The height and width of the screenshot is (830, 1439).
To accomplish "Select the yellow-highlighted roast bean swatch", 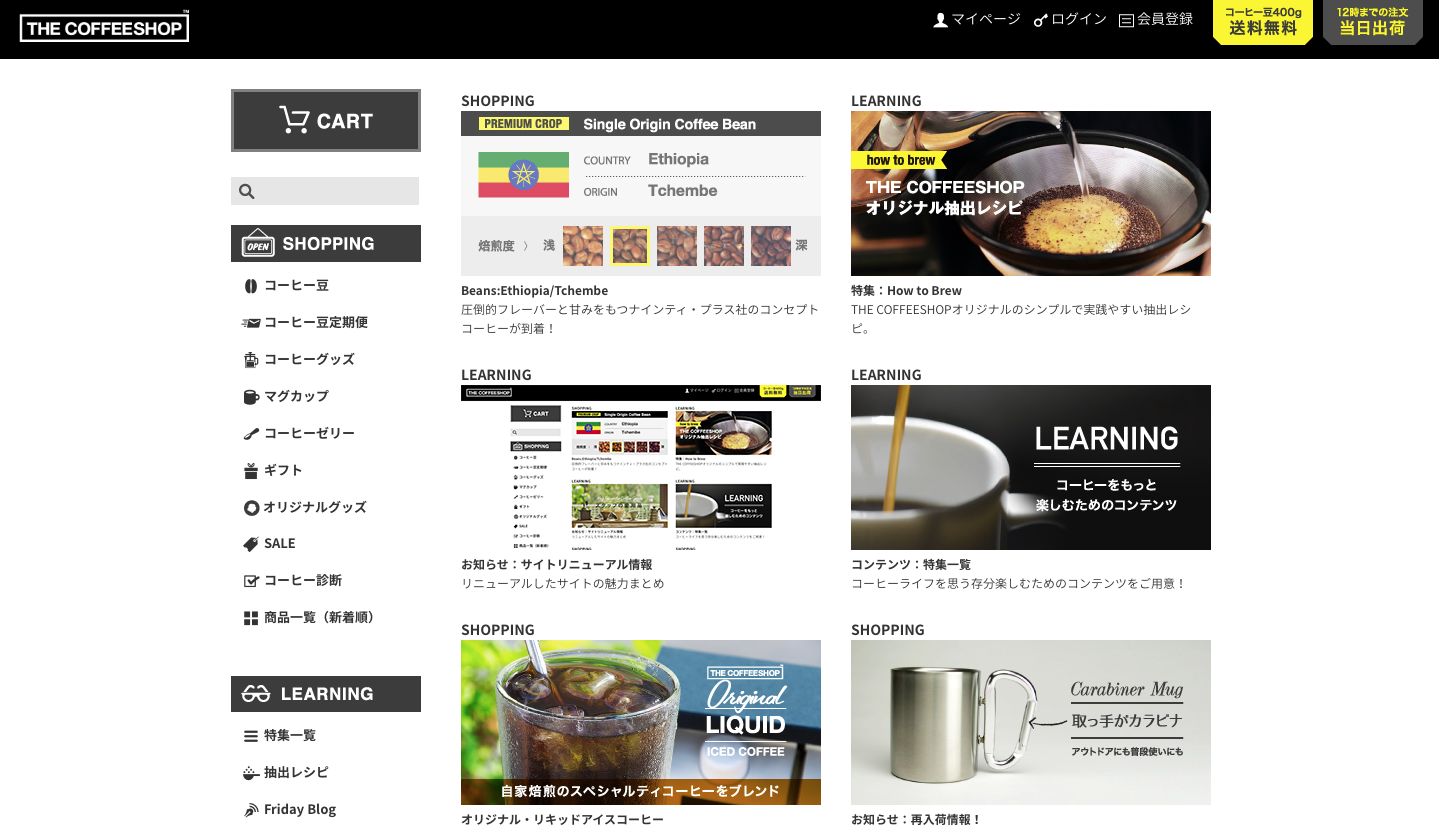I will coord(630,246).
